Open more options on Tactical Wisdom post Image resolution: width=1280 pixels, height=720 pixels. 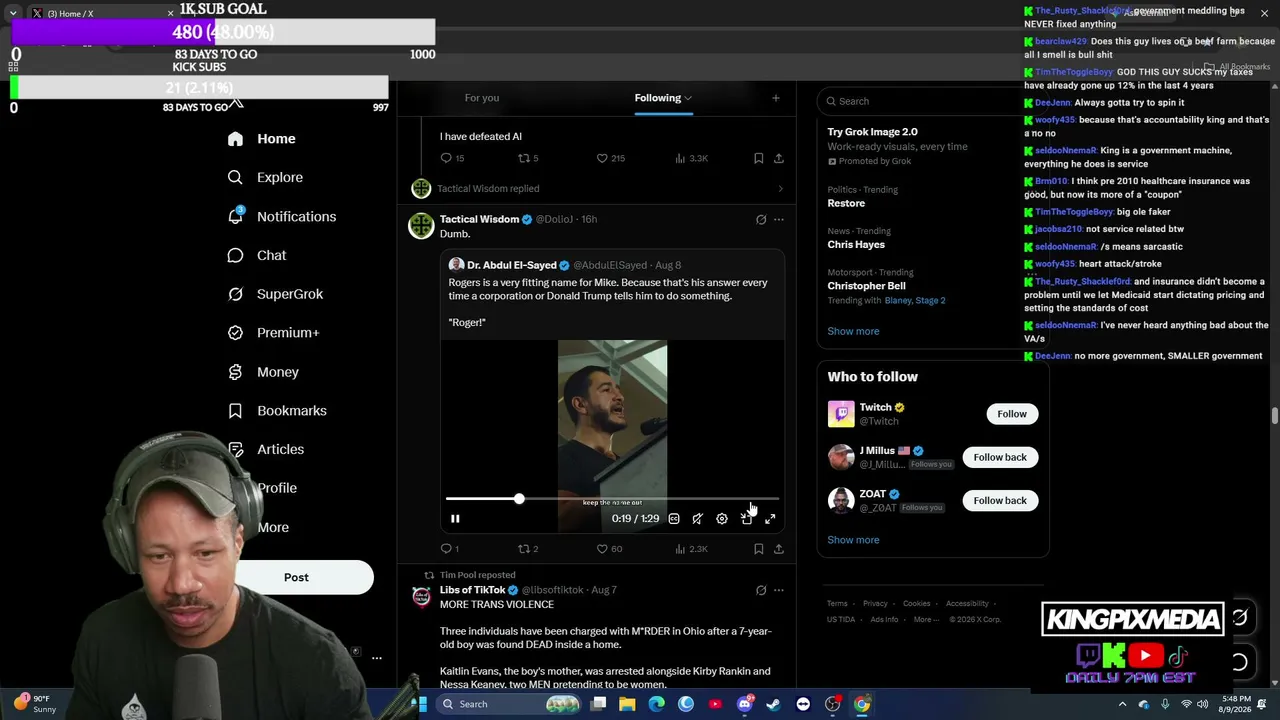(x=779, y=220)
